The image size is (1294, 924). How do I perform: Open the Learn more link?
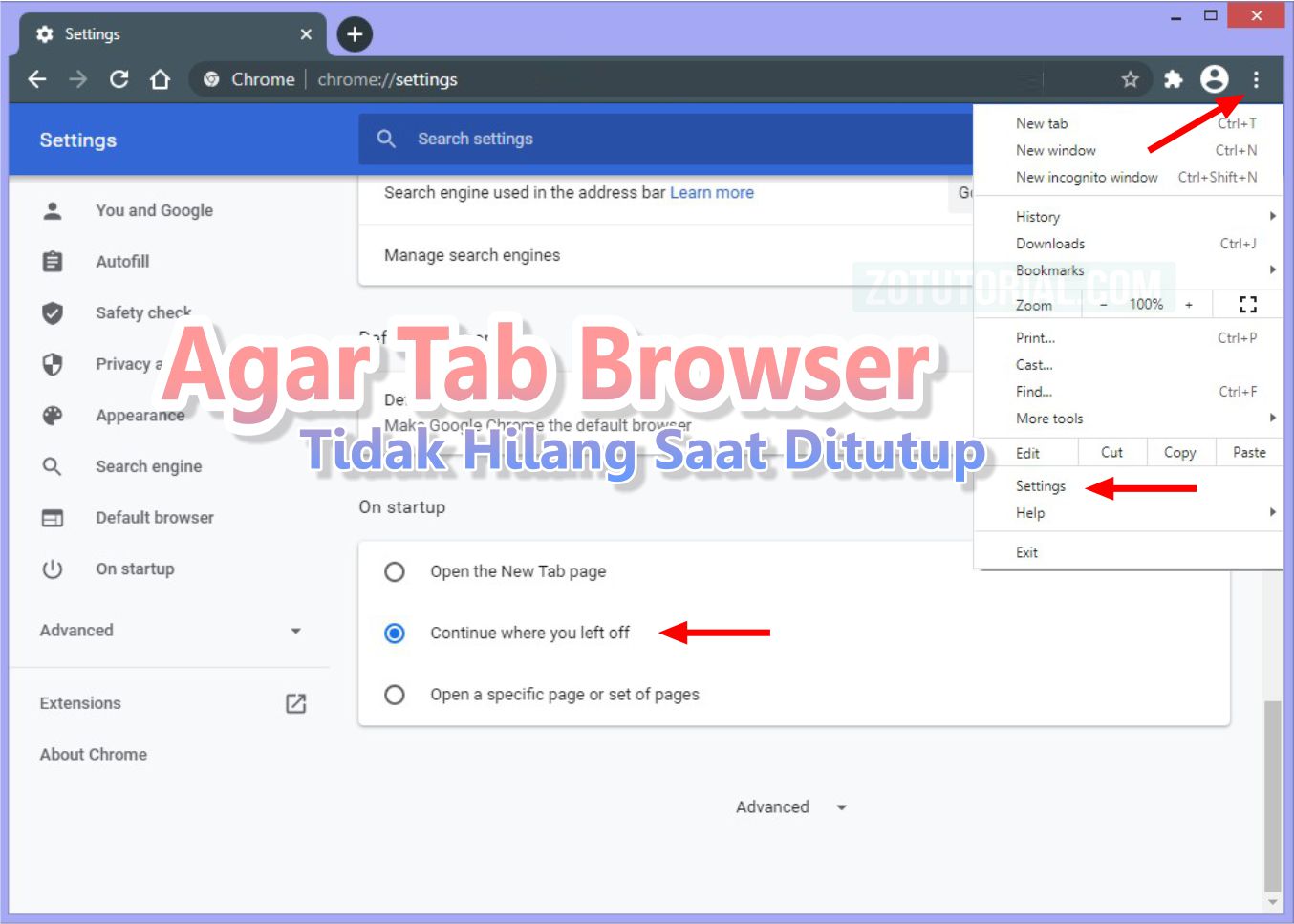711,192
